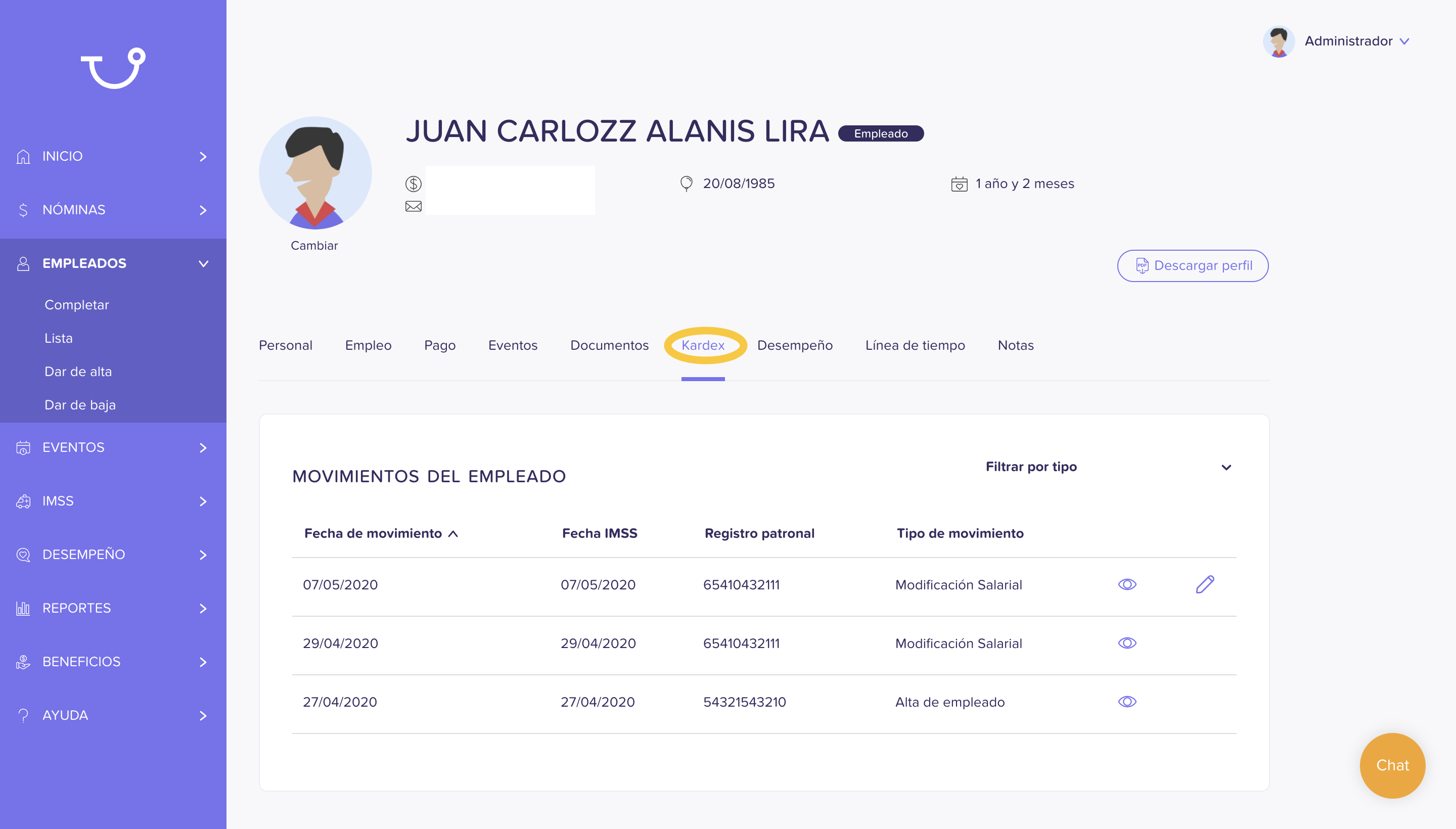Screen dimensions: 1456x829
Task: Expand the REPORTES menu chevron
Action: 203,608
